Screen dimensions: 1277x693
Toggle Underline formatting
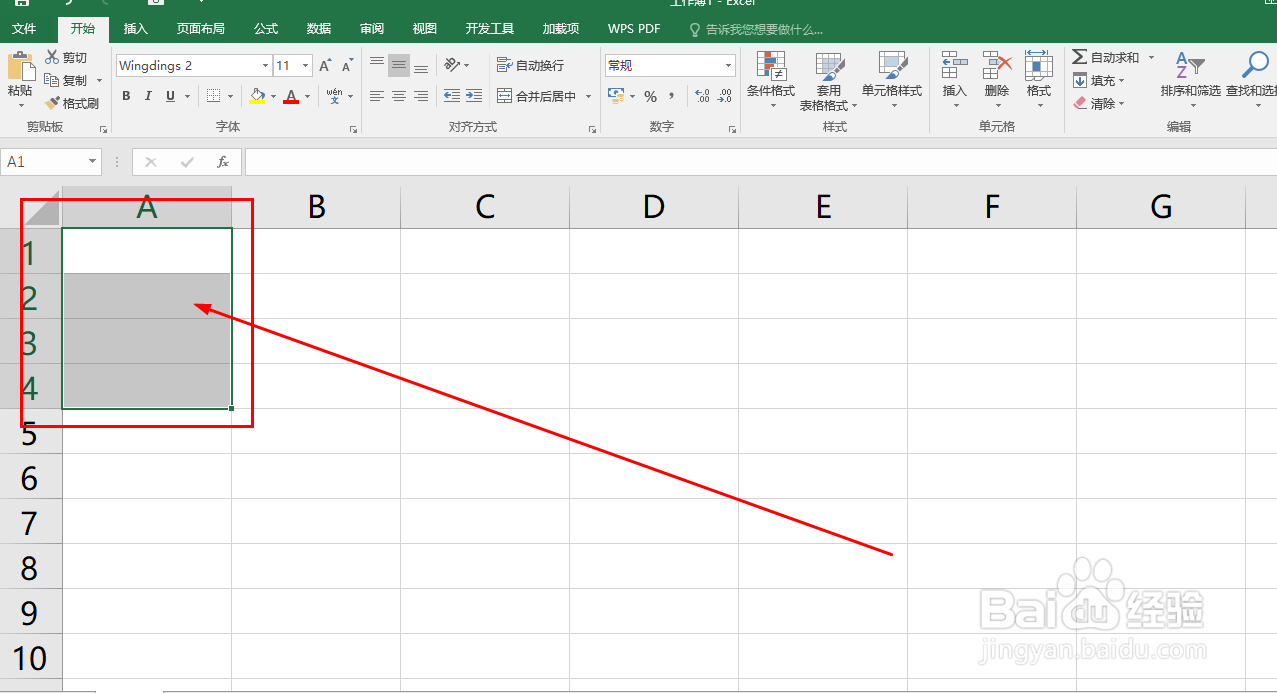tap(171, 96)
